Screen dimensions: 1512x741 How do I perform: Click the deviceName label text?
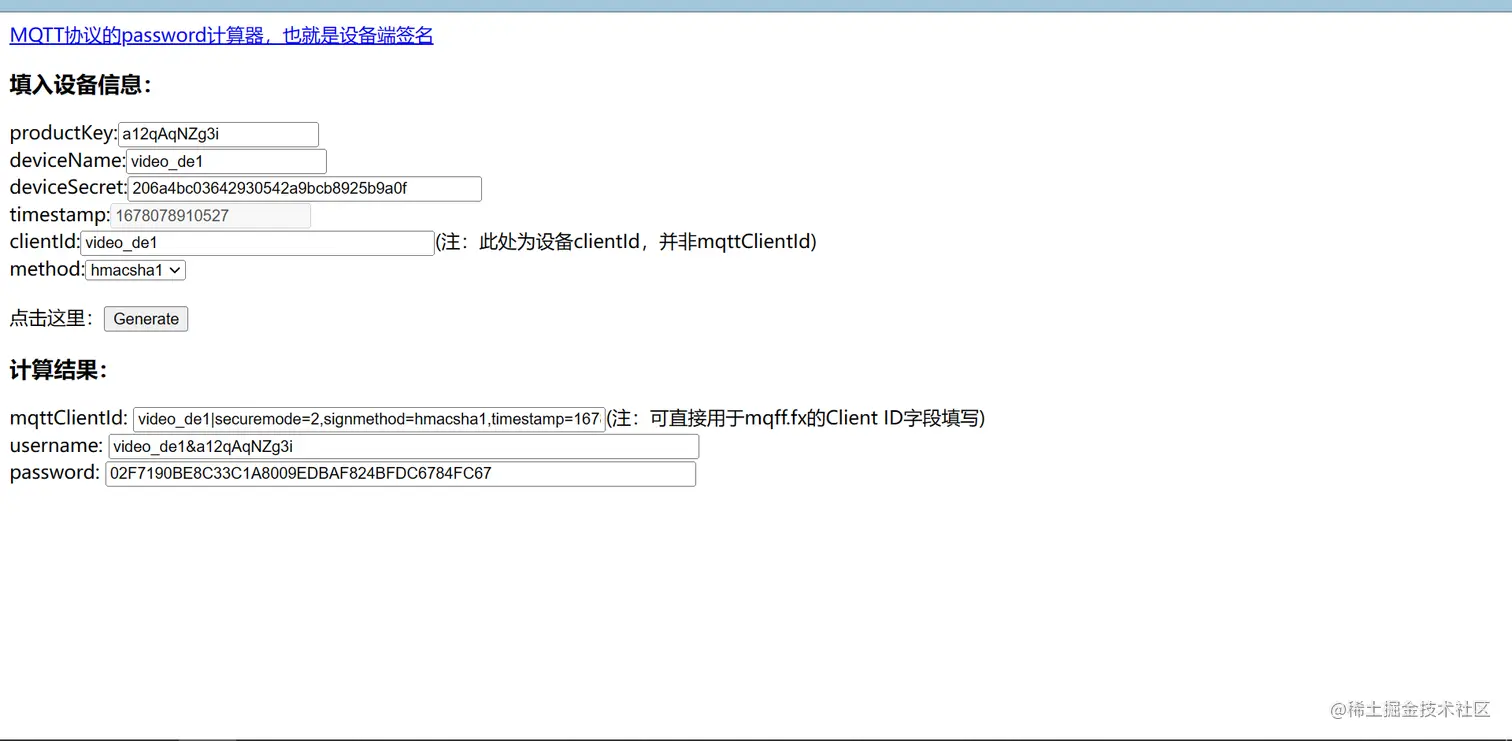[x=68, y=161]
